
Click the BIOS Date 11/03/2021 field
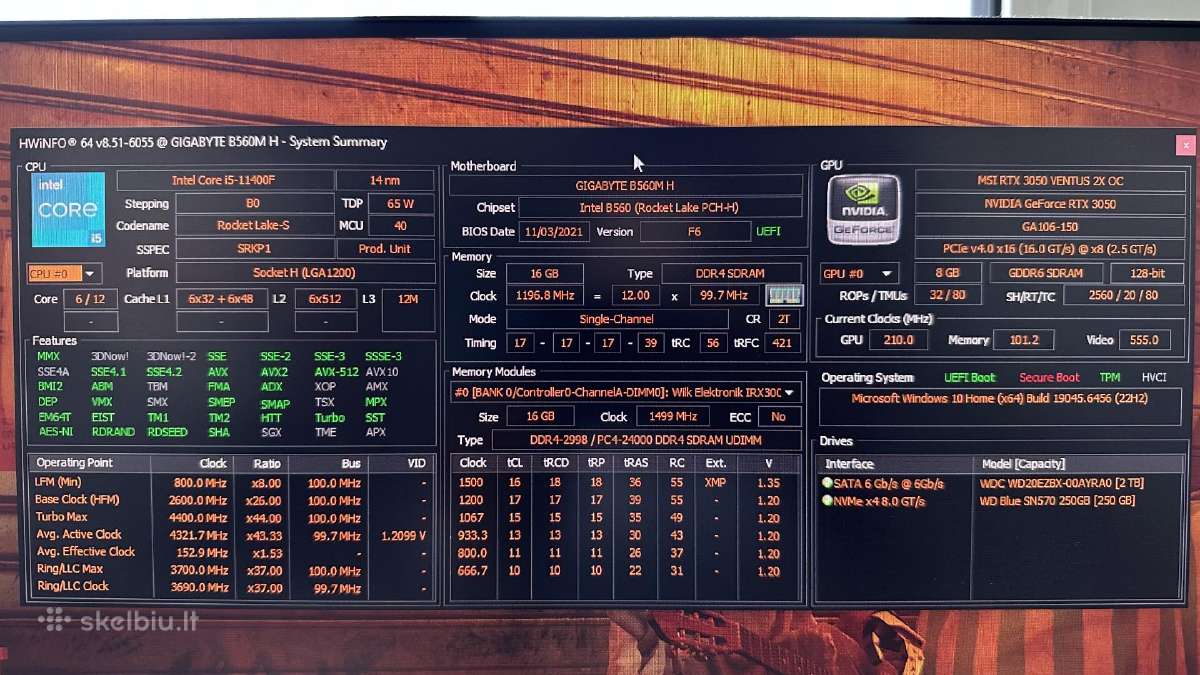click(x=555, y=232)
